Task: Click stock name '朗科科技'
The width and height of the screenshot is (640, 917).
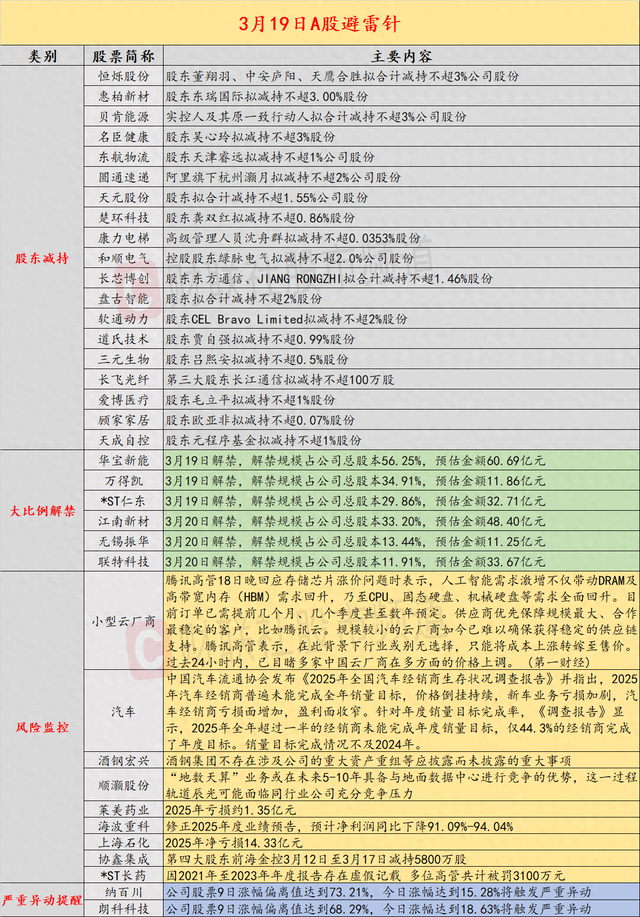Action: [x=123, y=909]
